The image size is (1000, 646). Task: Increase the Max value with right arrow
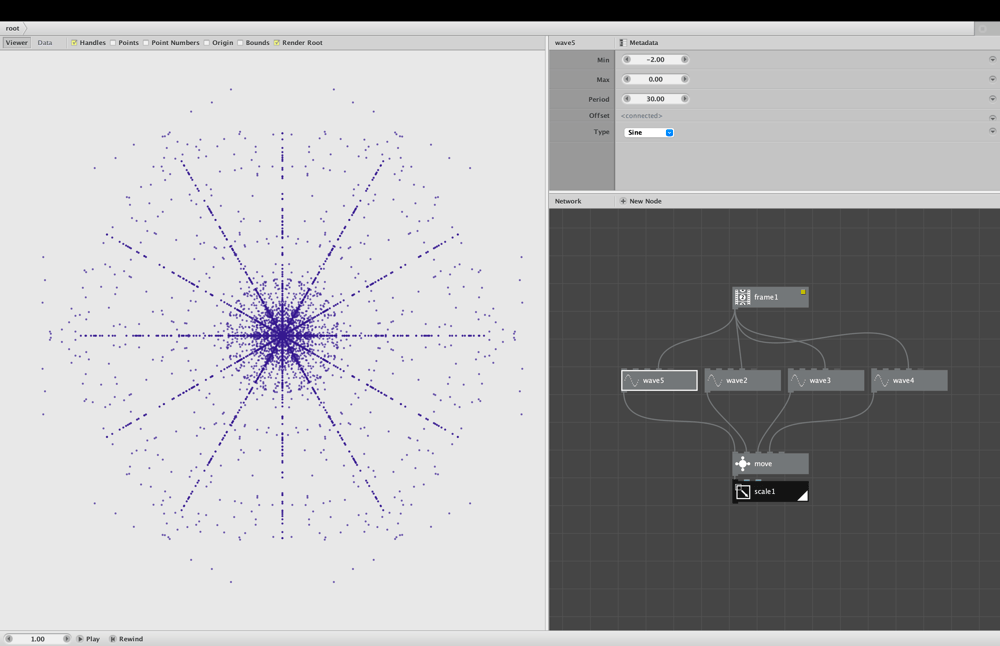(x=684, y=79)
